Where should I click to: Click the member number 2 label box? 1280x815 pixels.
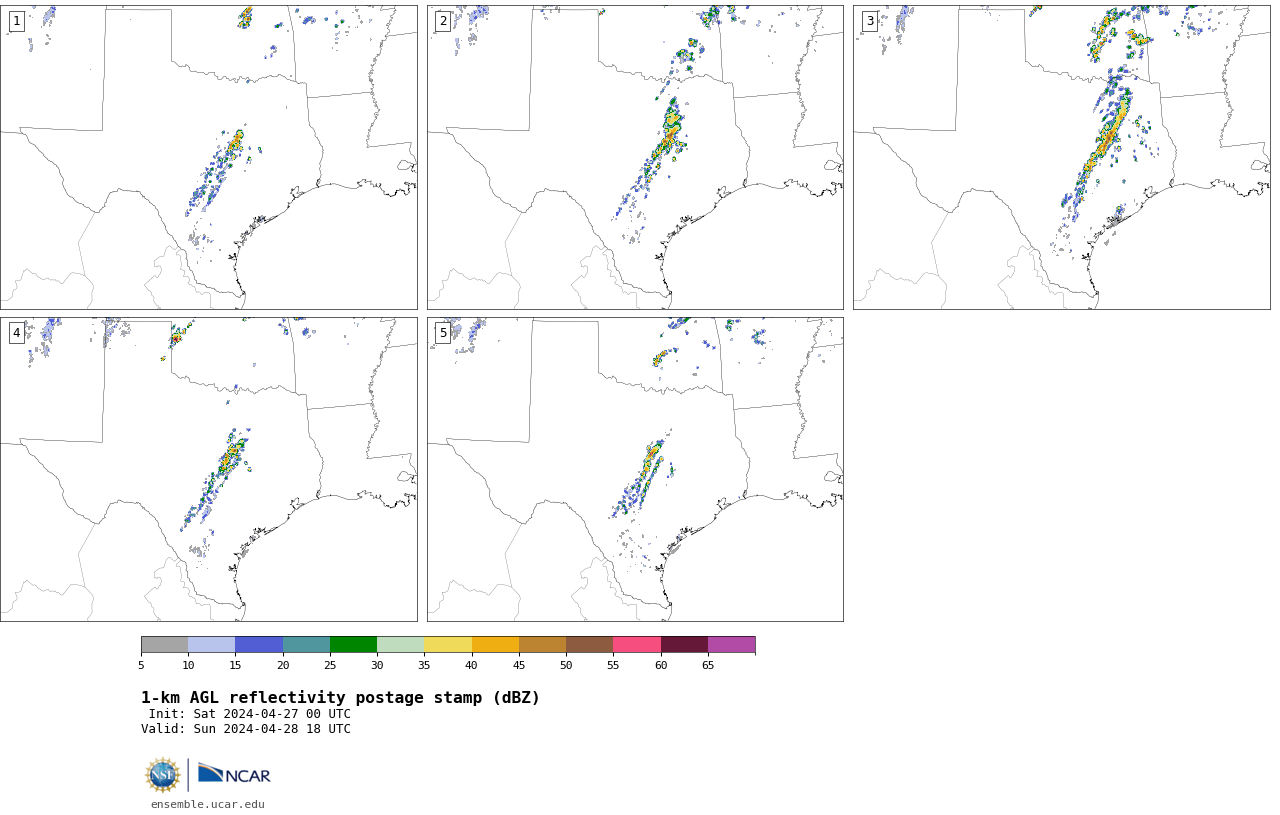click(443, 21)
